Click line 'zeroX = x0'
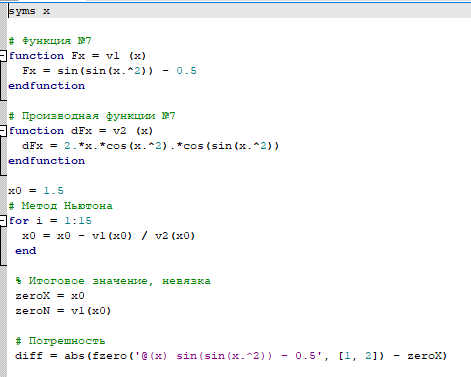The height and width of the screenshot is (377, 471). pyautogui.click(x=50, y=296)
